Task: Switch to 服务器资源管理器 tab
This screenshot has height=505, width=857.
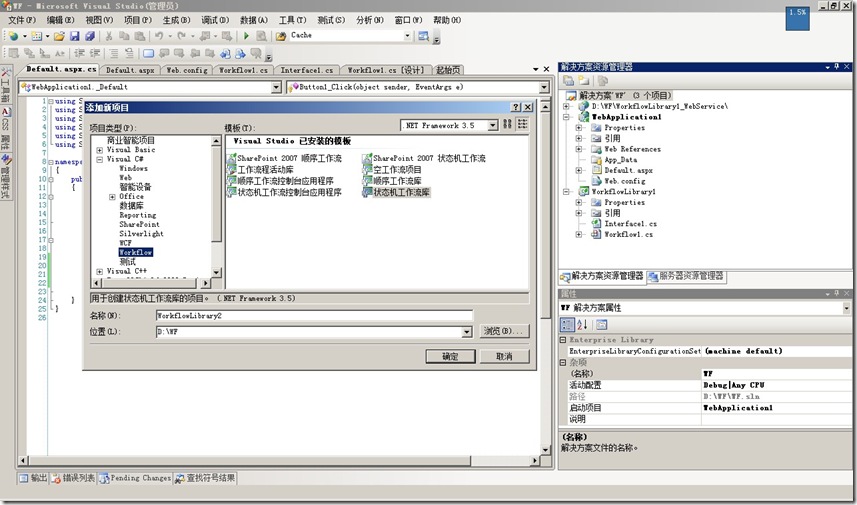Action: tap(686, 277)
